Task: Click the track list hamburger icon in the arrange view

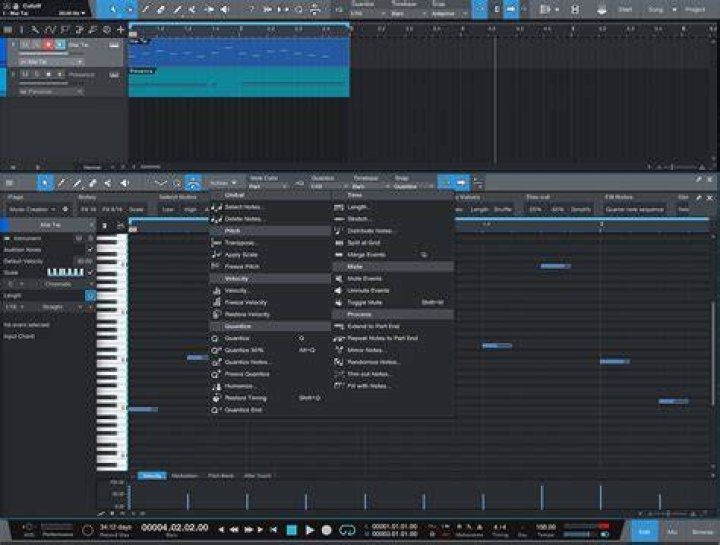Action: [8, 30]
